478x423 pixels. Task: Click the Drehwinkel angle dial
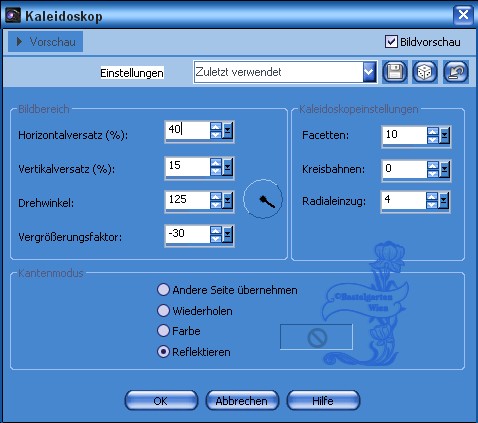[x=263, y=199]
